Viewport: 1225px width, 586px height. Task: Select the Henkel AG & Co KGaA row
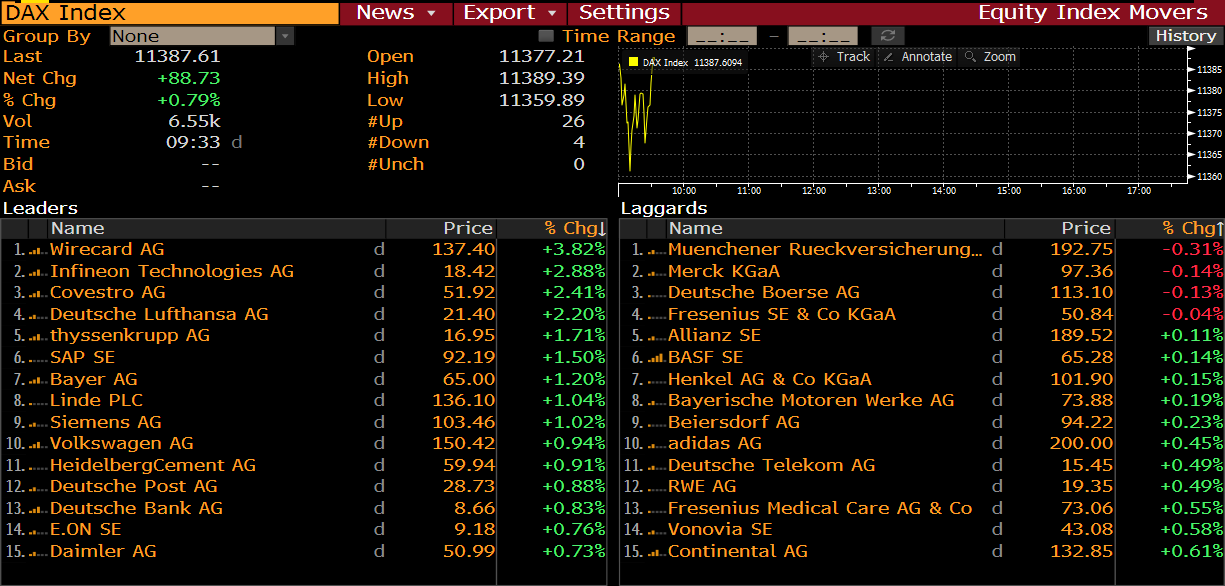pyautogui.click(x=921, y=380)
